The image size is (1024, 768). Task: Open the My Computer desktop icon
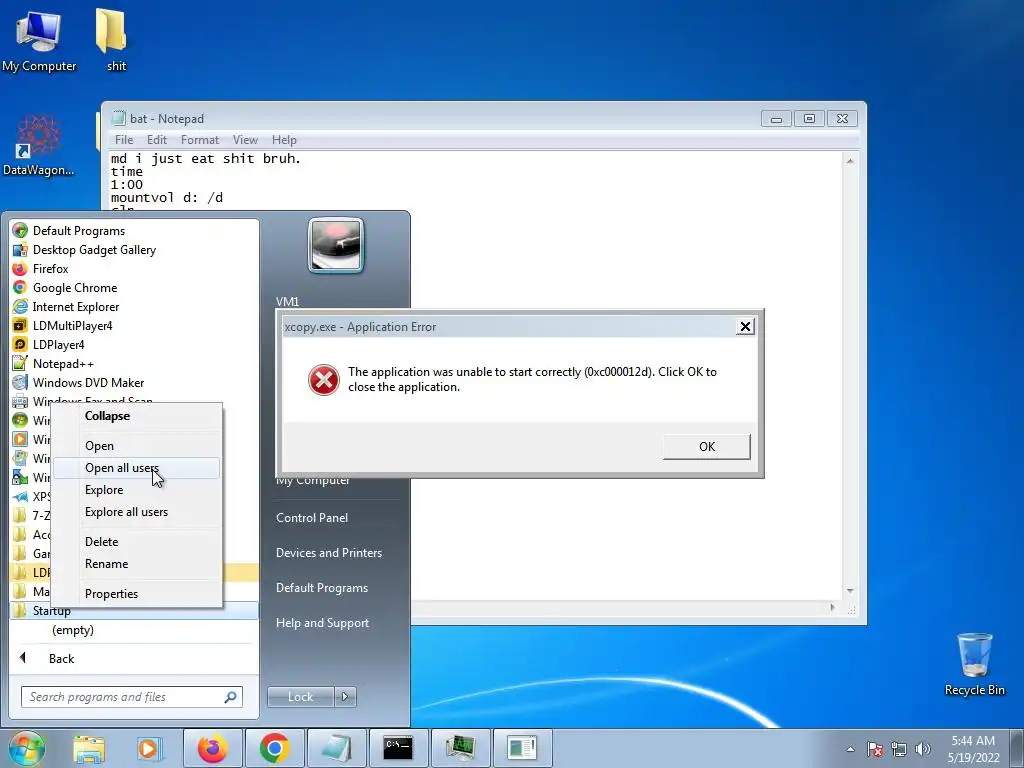[39, 39]
